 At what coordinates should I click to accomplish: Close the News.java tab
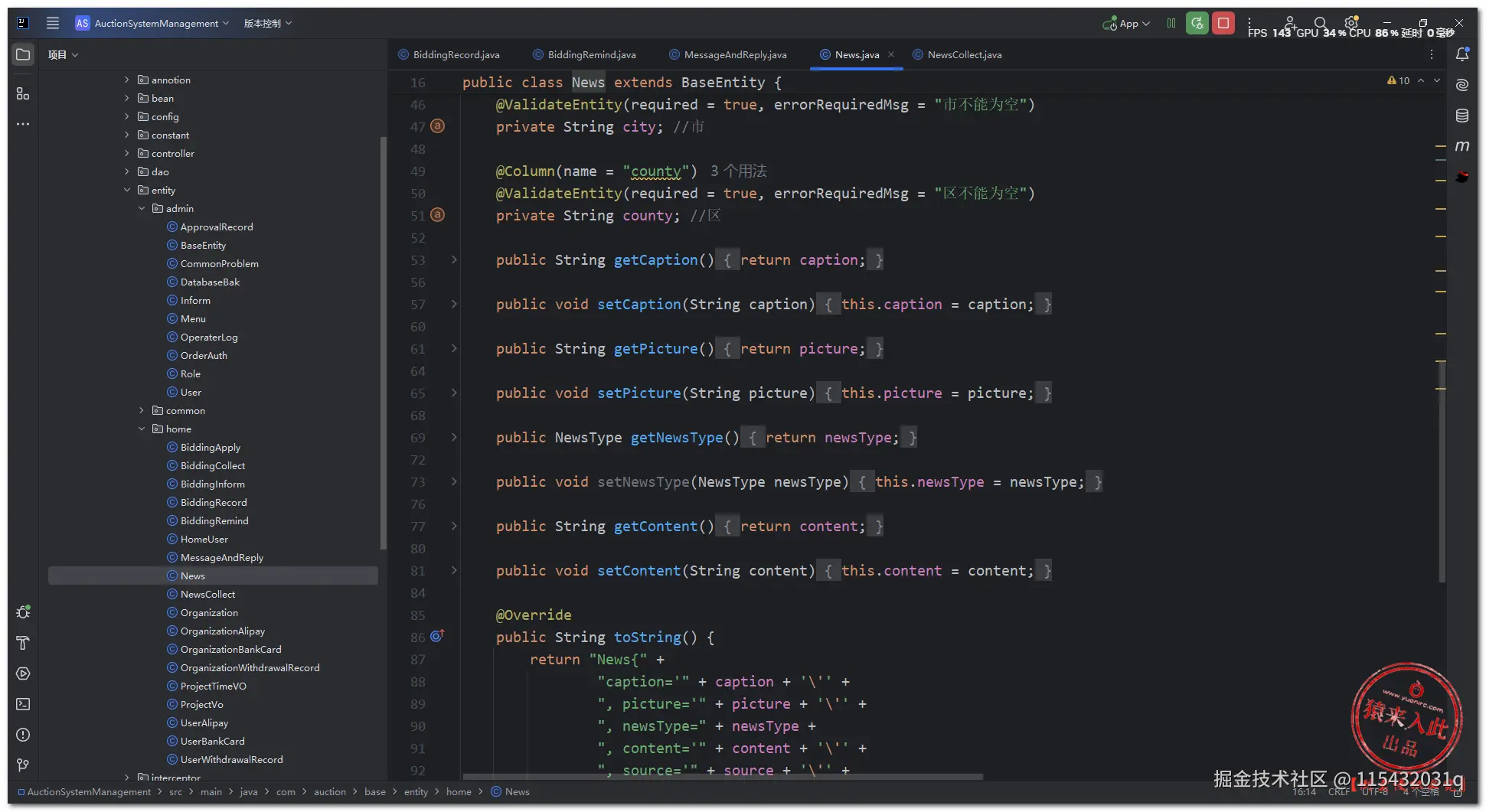(x=891, y=54)
